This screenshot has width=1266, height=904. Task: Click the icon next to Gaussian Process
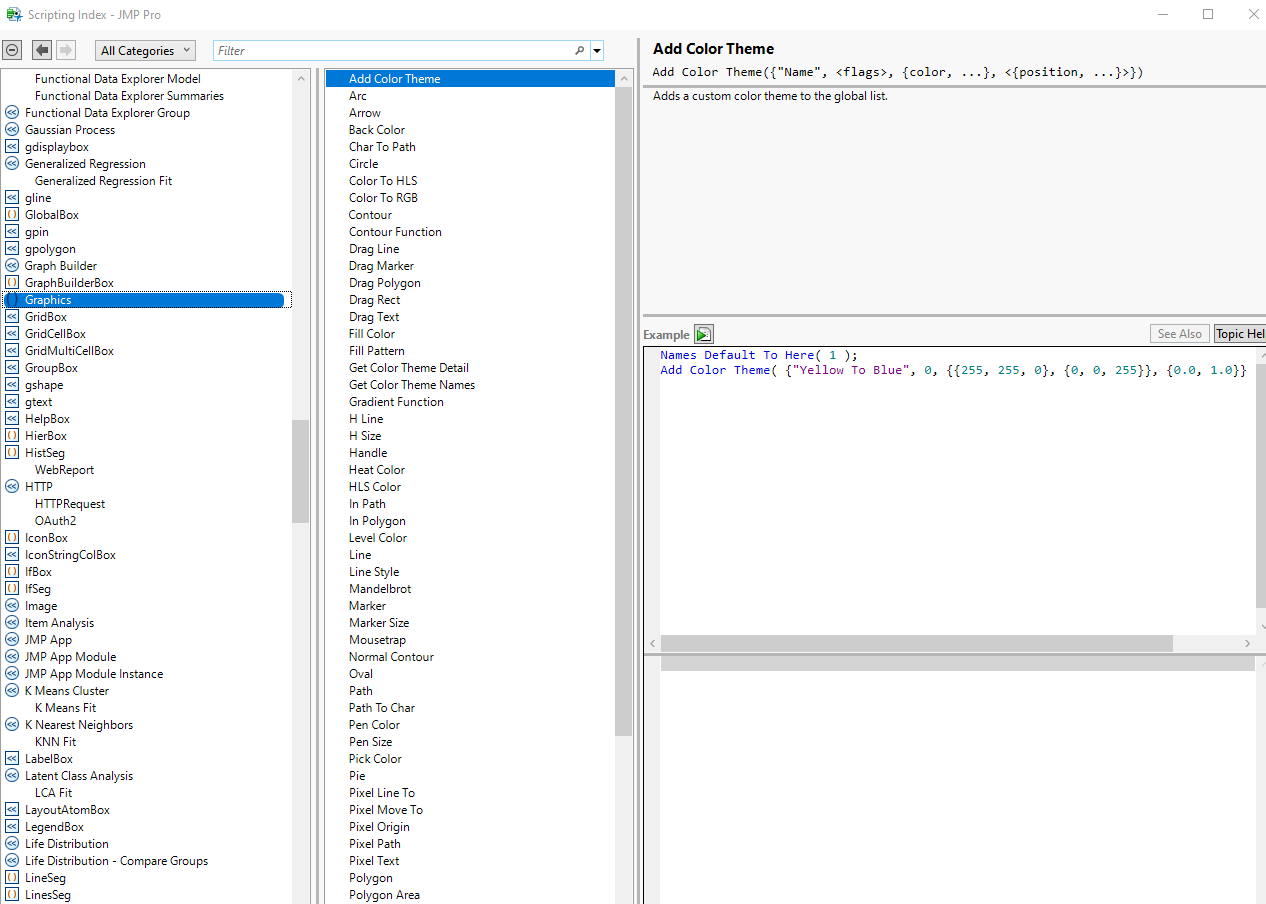click(x=11, y=129)
